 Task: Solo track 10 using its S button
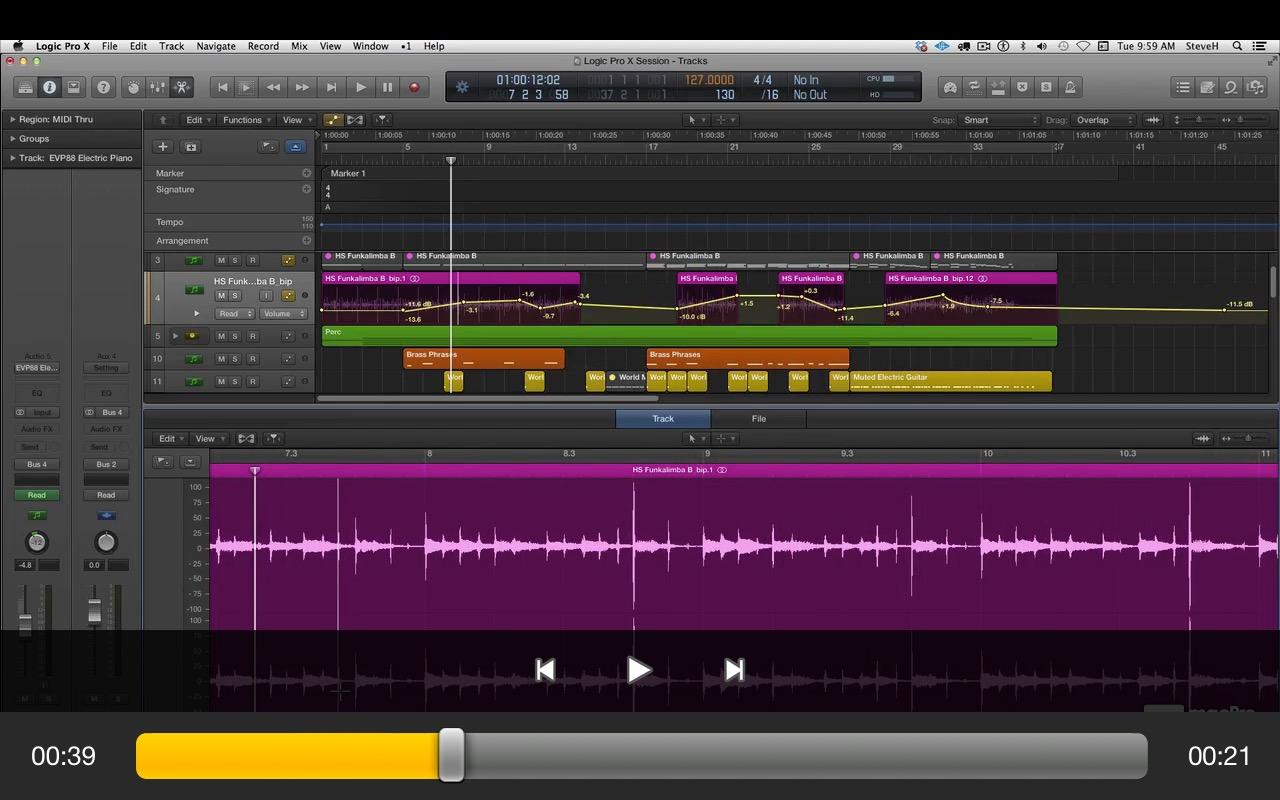[x=236, y=359]
